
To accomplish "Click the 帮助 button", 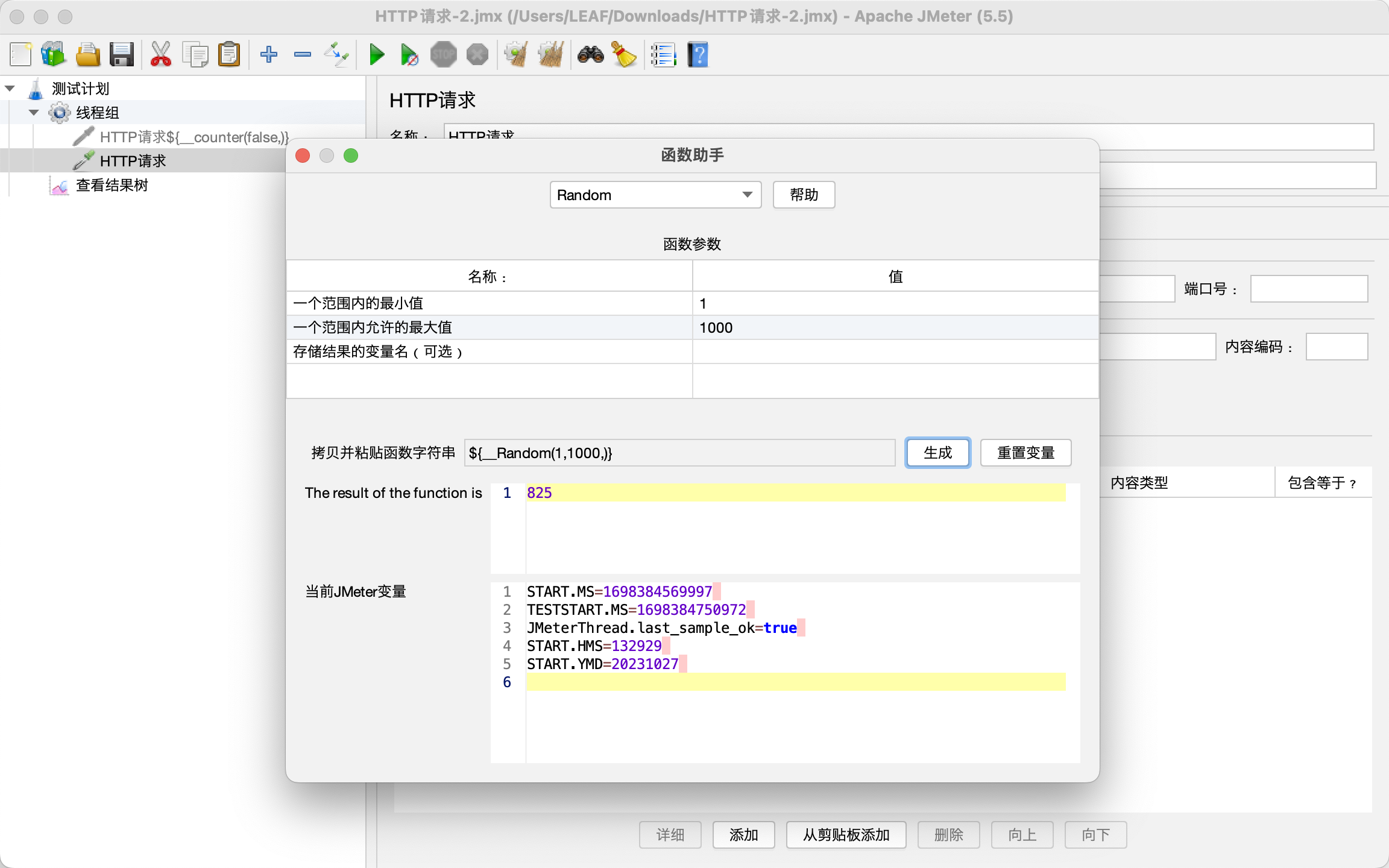I will [x=804, y=195].
